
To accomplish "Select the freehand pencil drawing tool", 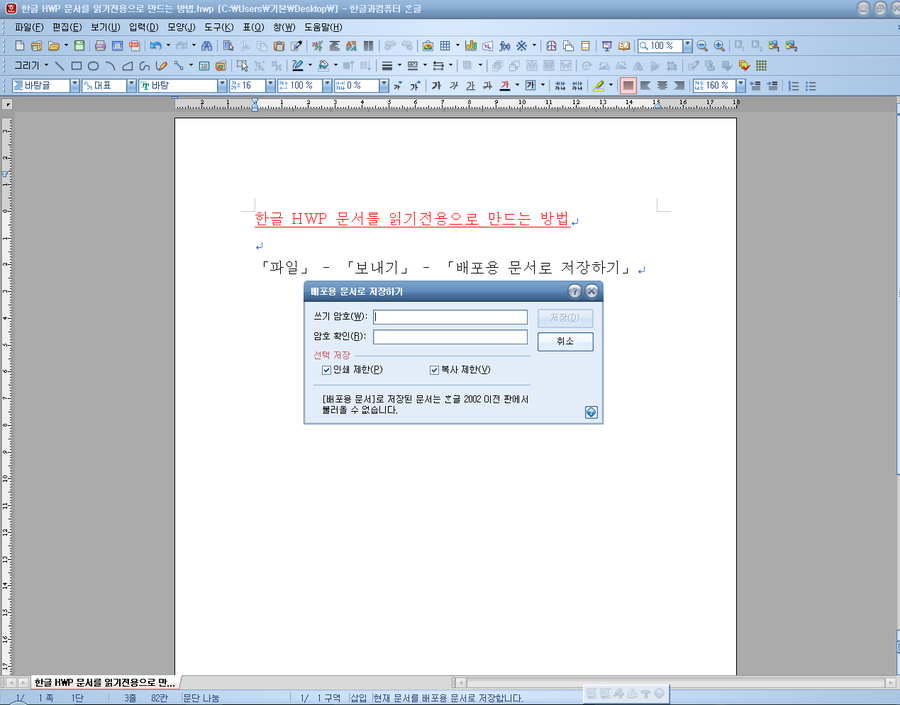I will [162, 65].
